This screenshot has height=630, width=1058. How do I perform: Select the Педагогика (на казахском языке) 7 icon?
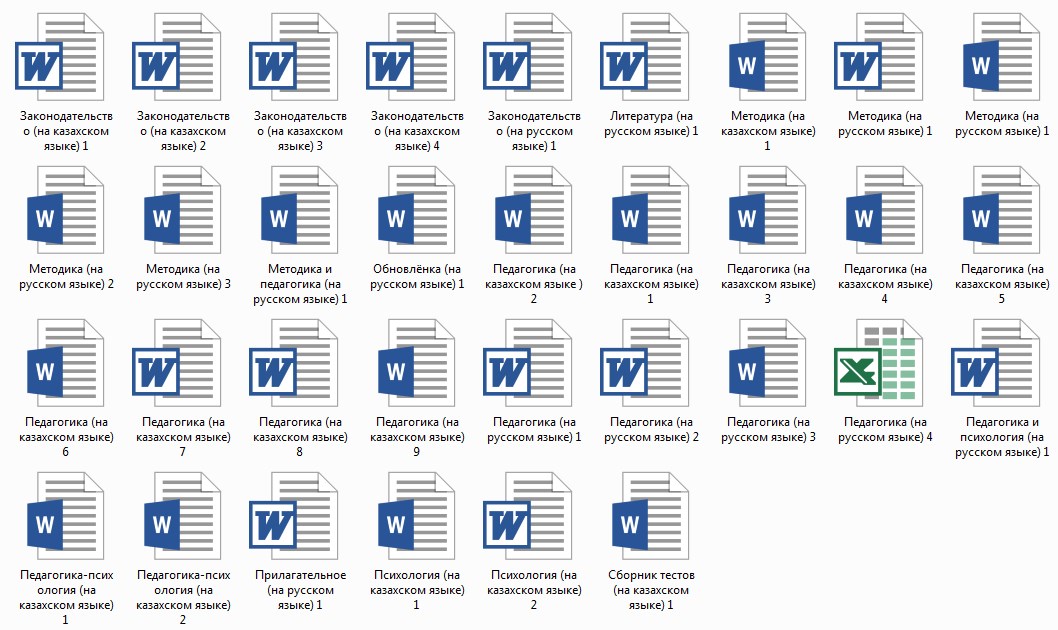pos(177,363)
